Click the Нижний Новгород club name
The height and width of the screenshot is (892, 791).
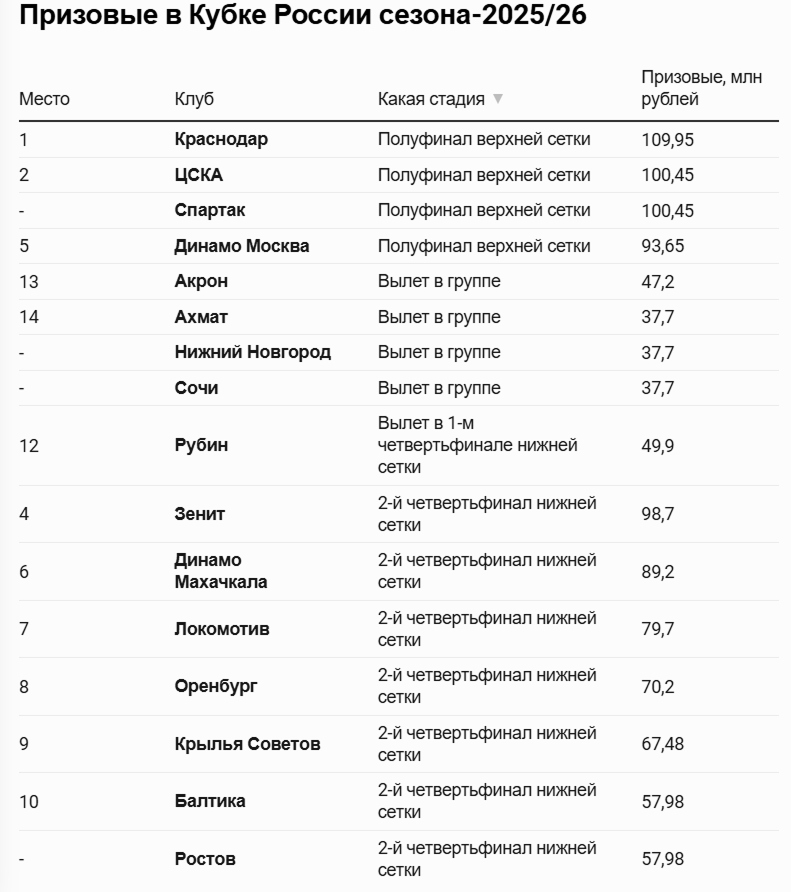tap(253, 352)
